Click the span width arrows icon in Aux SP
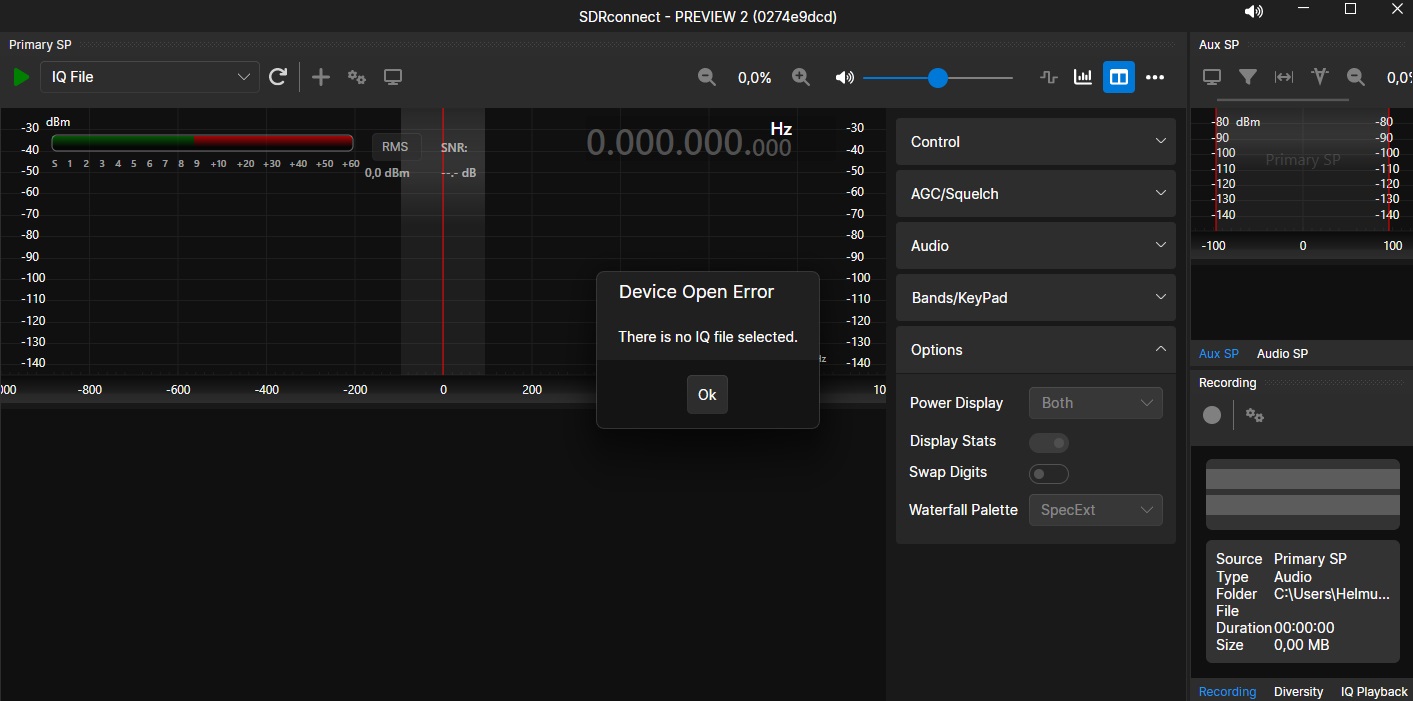The height and width of the screenshot is (701, 1413). pyautogui.click(x=1284, y=77)
